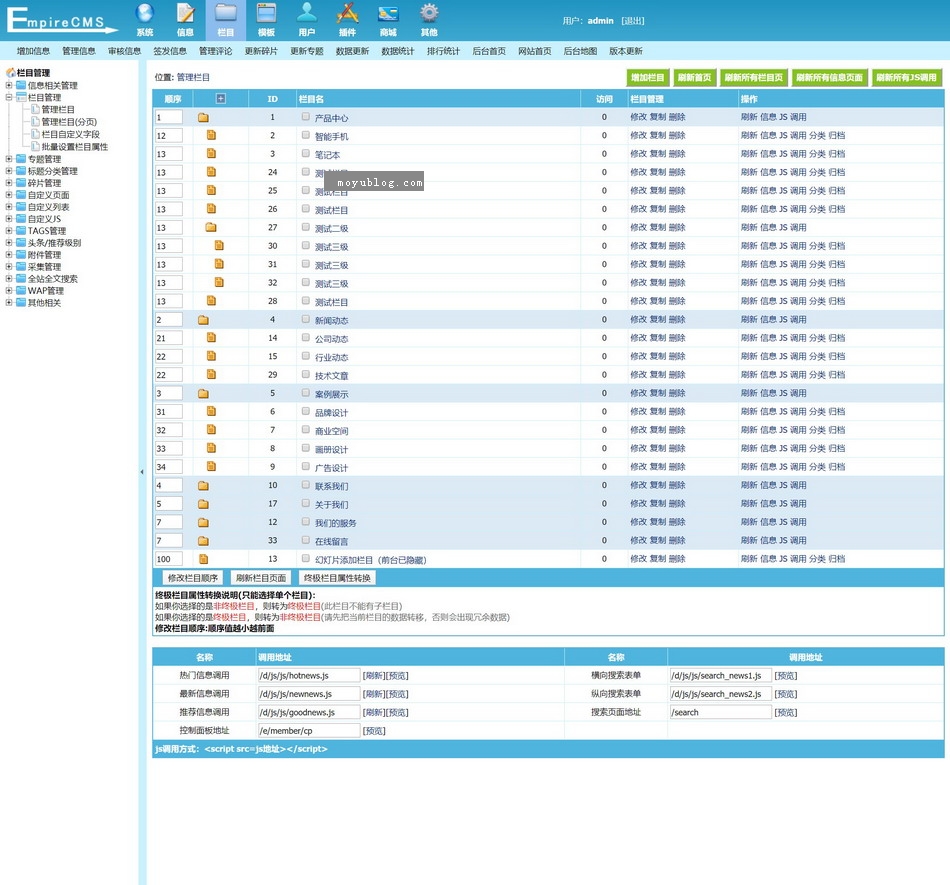Image resolution: width=950 pixels, height=885 pixels.
Task: Click the 栏目管理 home icon in sidebar
Action: tap(11, 73)
